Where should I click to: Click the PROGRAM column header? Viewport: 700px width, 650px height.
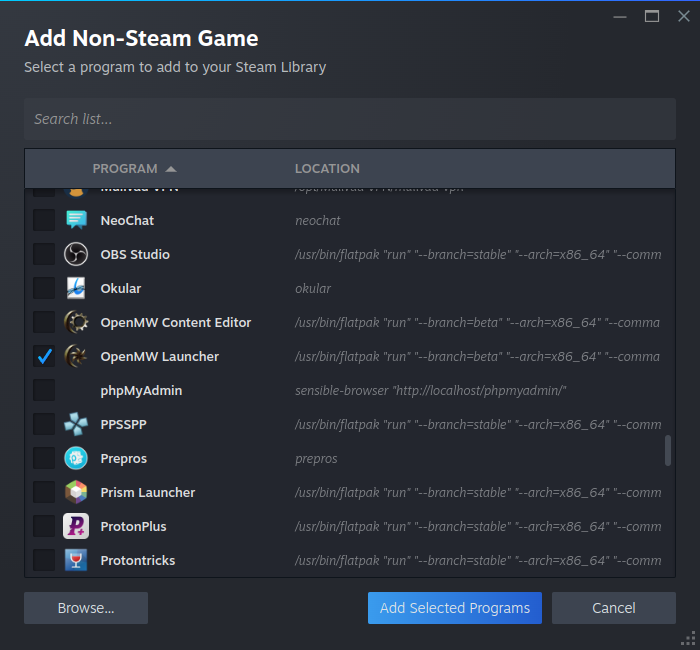[125, 169]
